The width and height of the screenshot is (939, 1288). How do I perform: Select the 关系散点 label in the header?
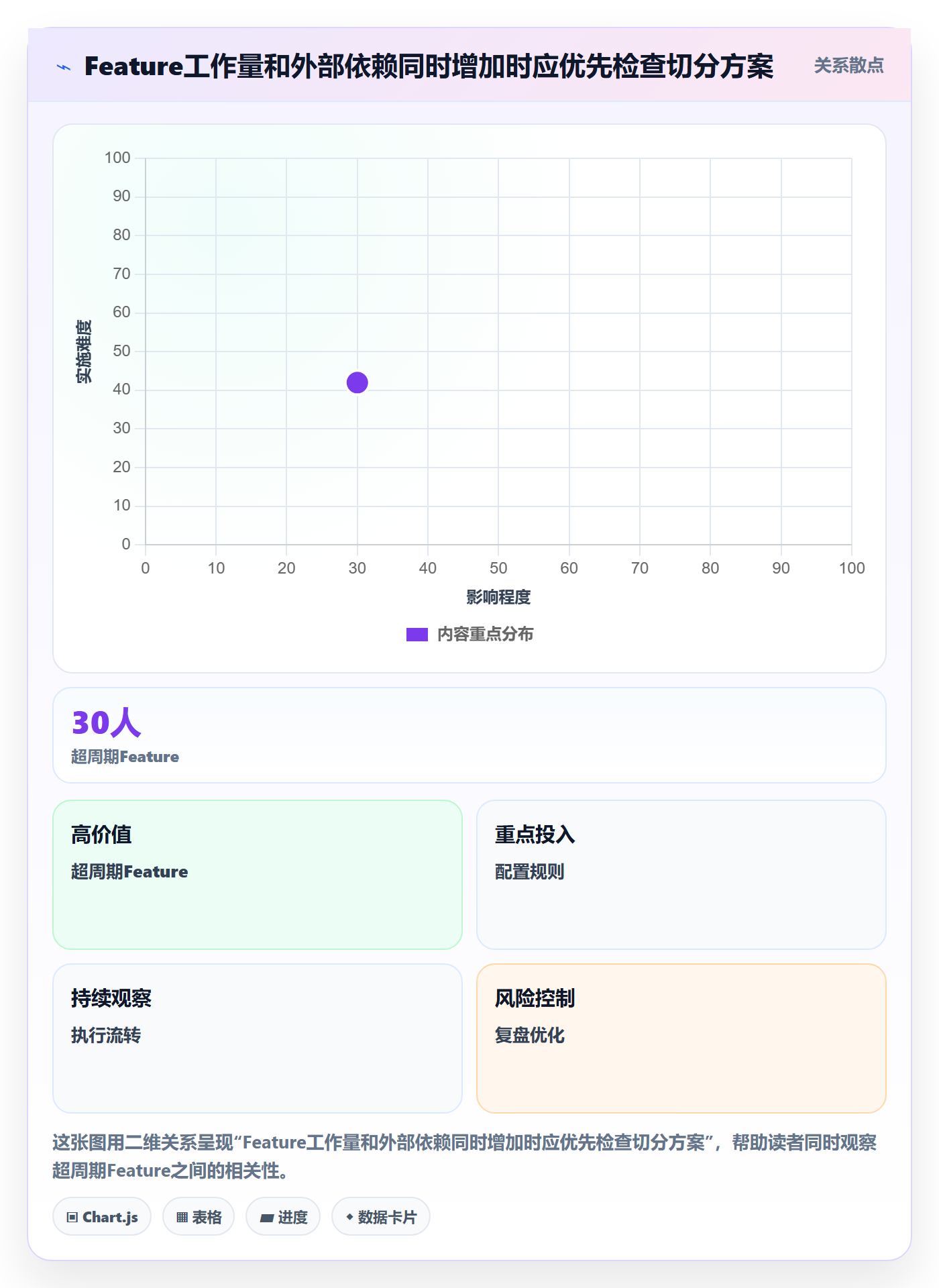(848, 66)
